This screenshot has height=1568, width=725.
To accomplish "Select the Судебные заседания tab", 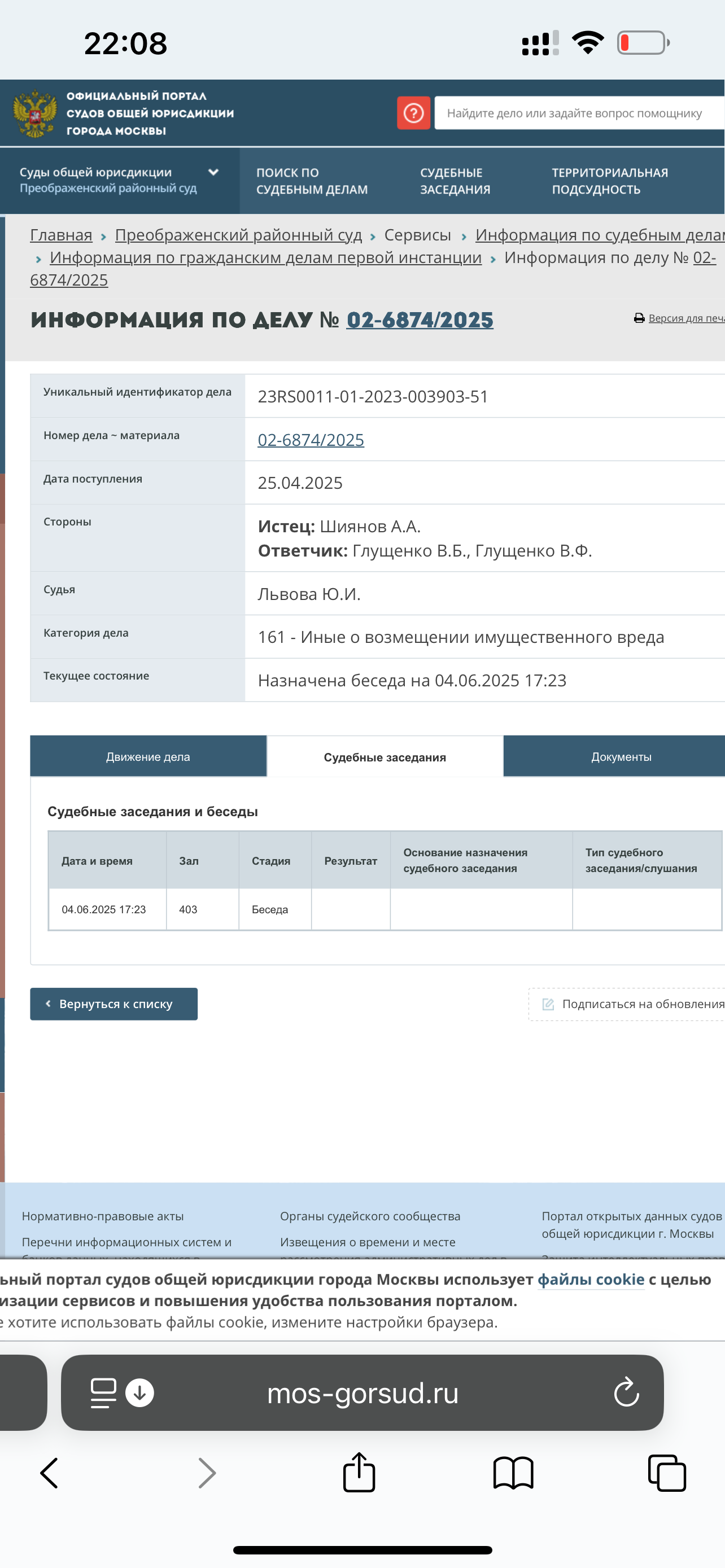I will pyautogui.click(x=385, y=757).
